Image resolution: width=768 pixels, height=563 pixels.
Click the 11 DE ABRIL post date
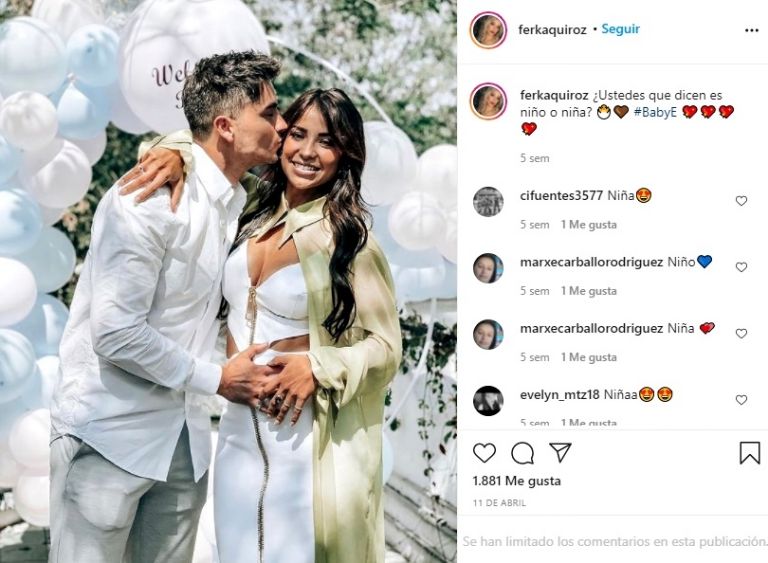pyautogui.click(x=500, y=503)
